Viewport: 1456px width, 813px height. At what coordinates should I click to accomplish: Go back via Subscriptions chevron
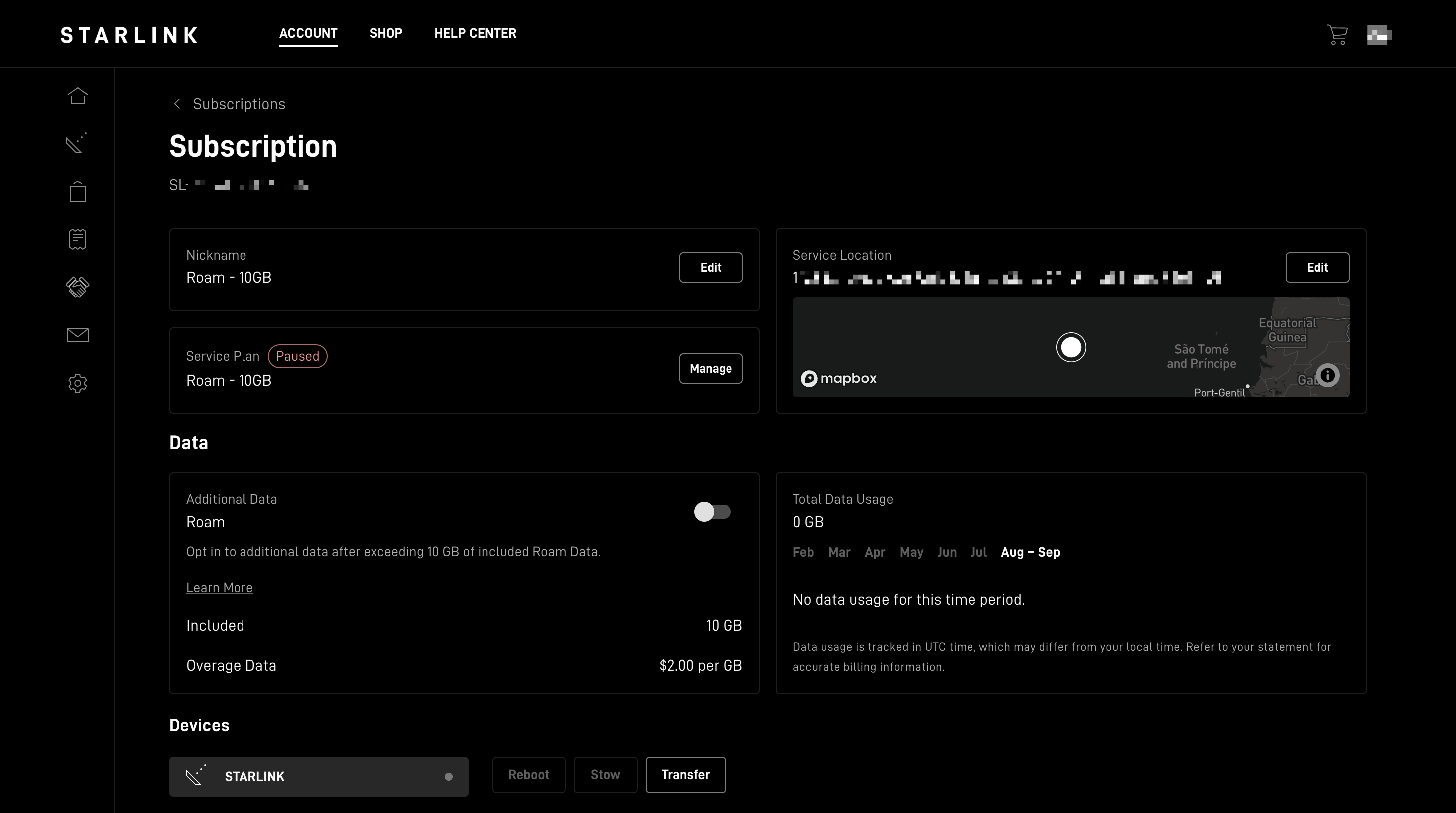point(177,104)
